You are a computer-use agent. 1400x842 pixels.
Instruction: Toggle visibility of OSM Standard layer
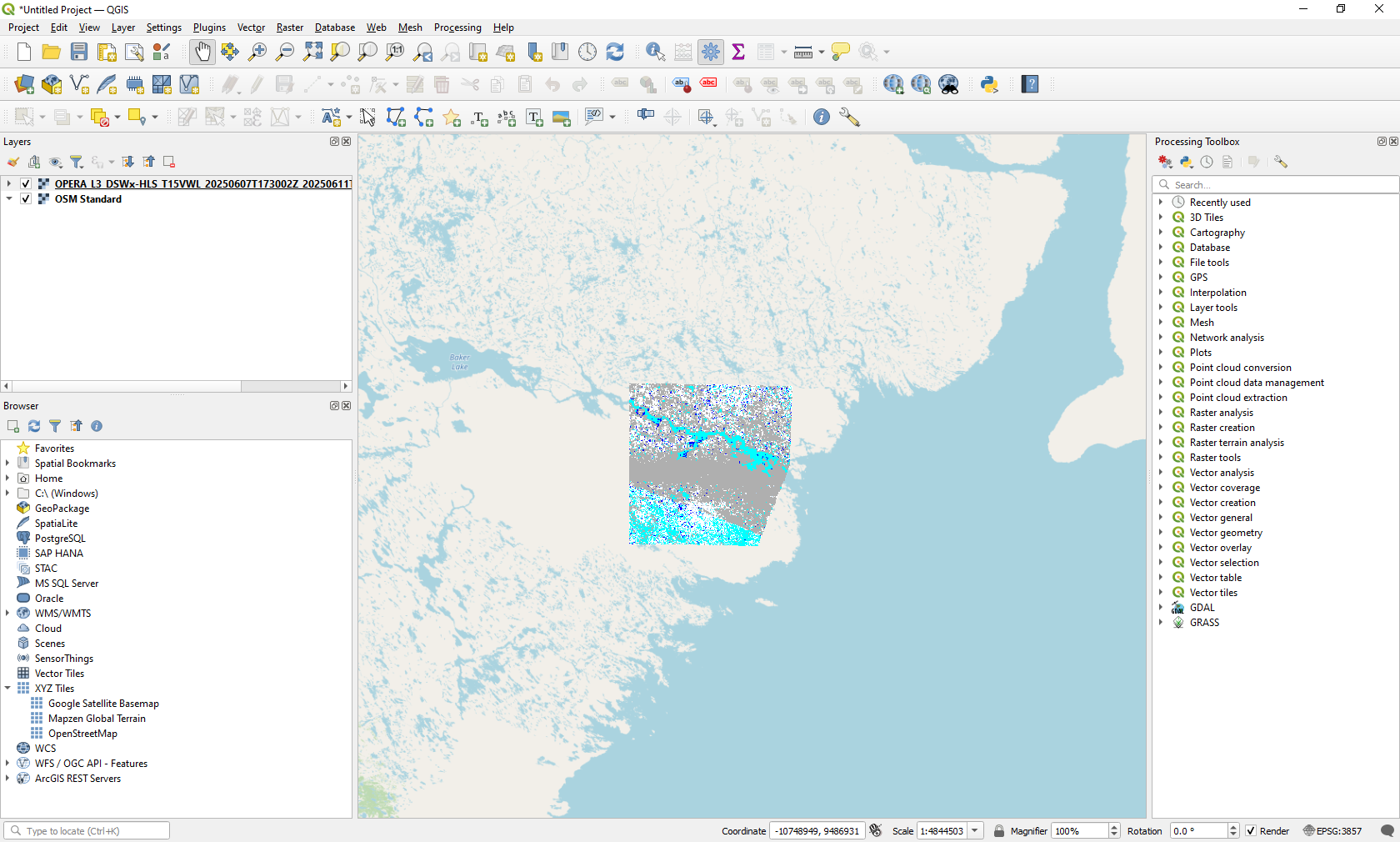click(x=26, y=199)
